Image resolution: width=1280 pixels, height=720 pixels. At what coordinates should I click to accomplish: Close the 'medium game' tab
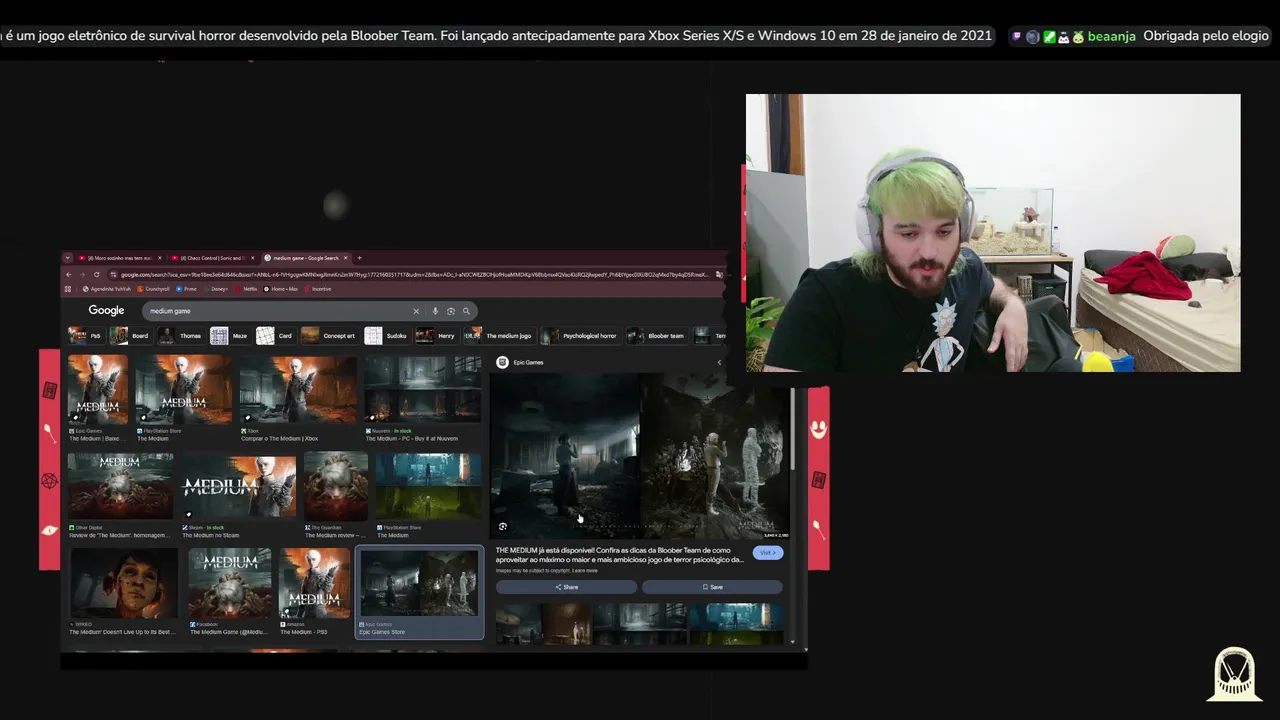click(346, 258)
